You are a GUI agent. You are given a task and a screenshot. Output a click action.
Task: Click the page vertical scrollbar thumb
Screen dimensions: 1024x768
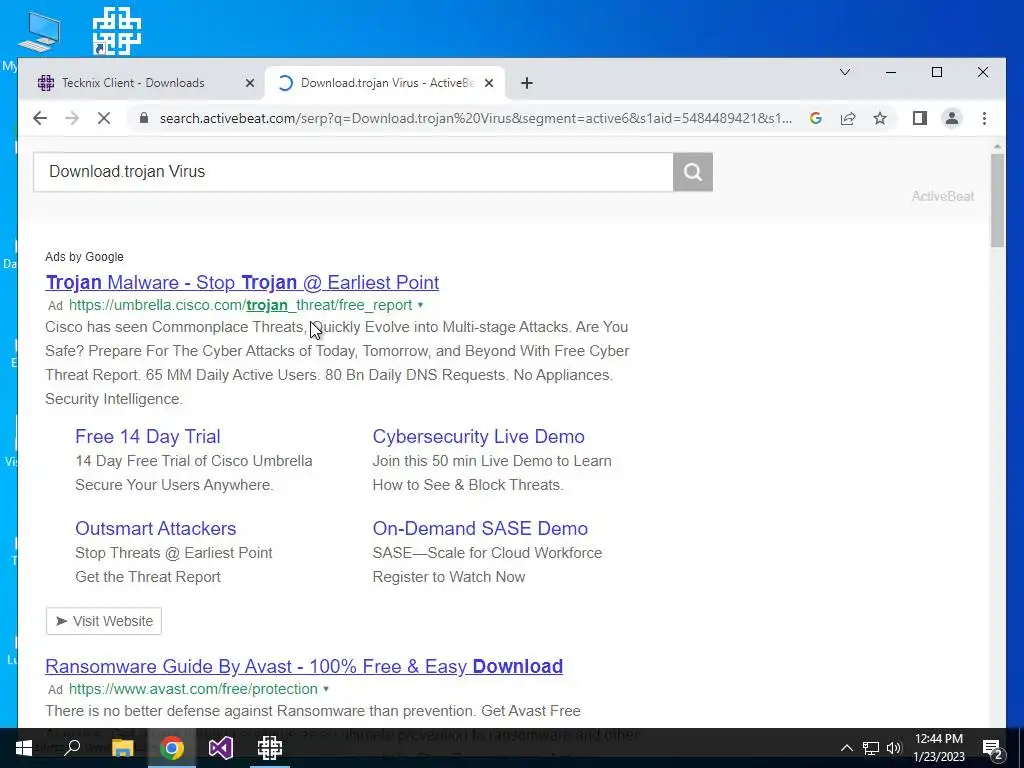point(997,200)
